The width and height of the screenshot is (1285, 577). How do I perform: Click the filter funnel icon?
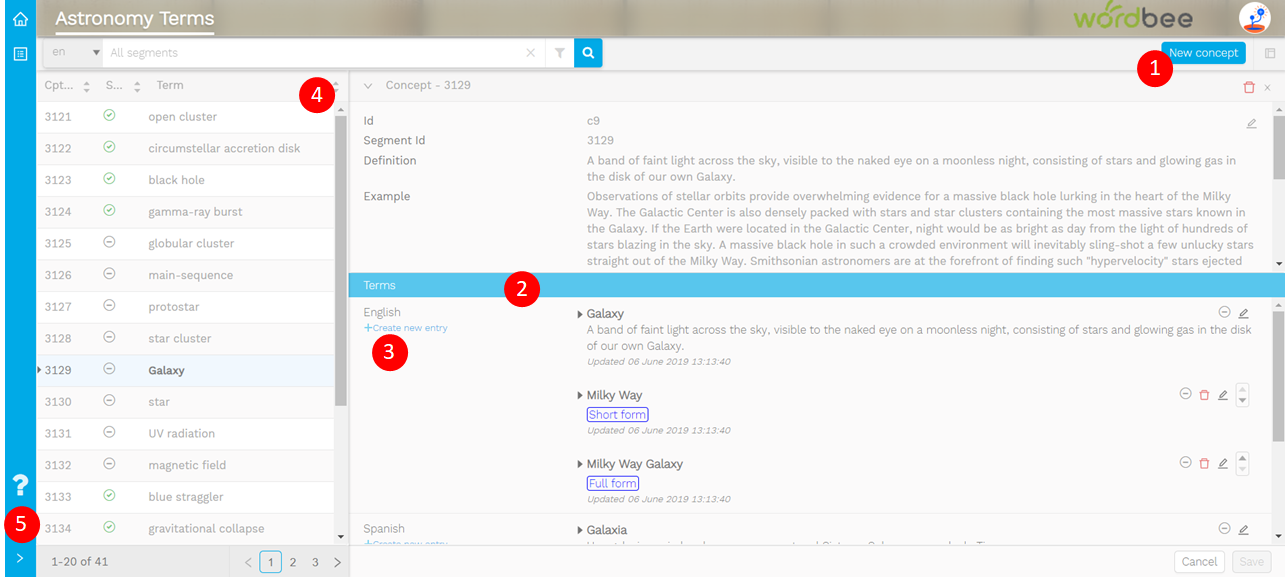559,53
